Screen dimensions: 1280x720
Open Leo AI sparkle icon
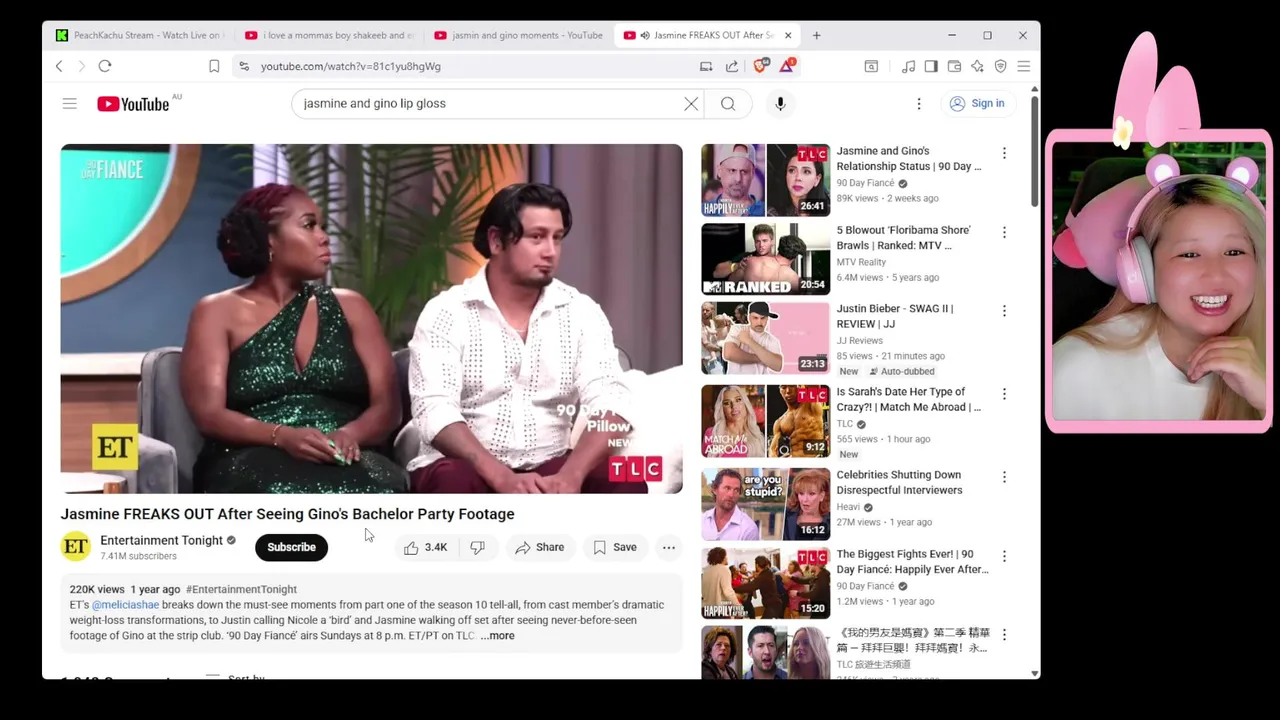(x=977, y=66)
